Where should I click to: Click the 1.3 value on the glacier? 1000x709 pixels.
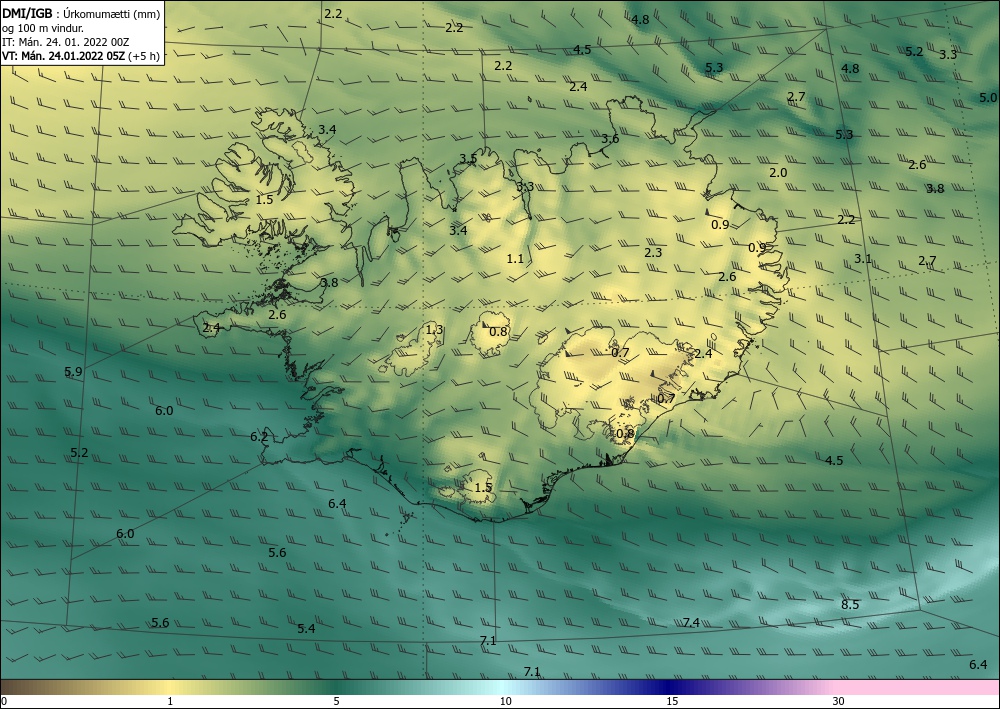(x=434, y=330)
